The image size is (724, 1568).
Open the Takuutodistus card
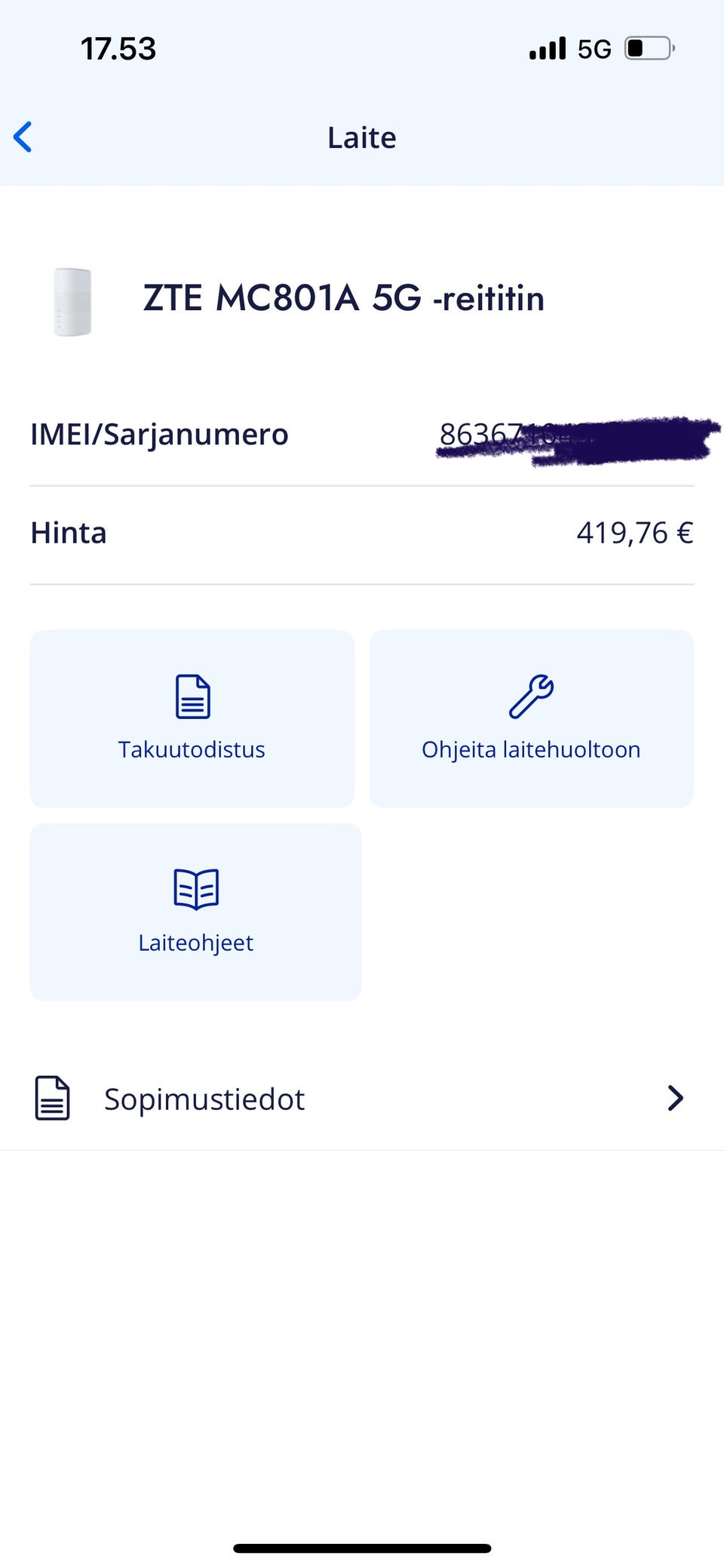192,718
